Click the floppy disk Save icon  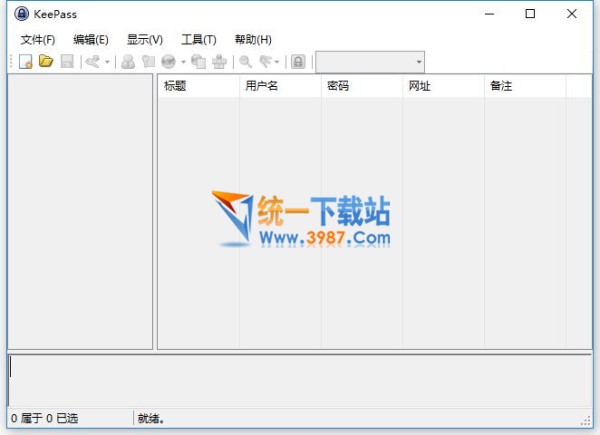tap(67, 61)
